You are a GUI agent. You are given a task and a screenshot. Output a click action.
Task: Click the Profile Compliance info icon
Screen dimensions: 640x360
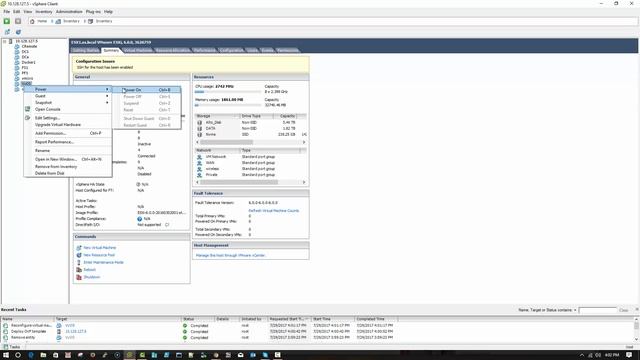pos(140,219)
